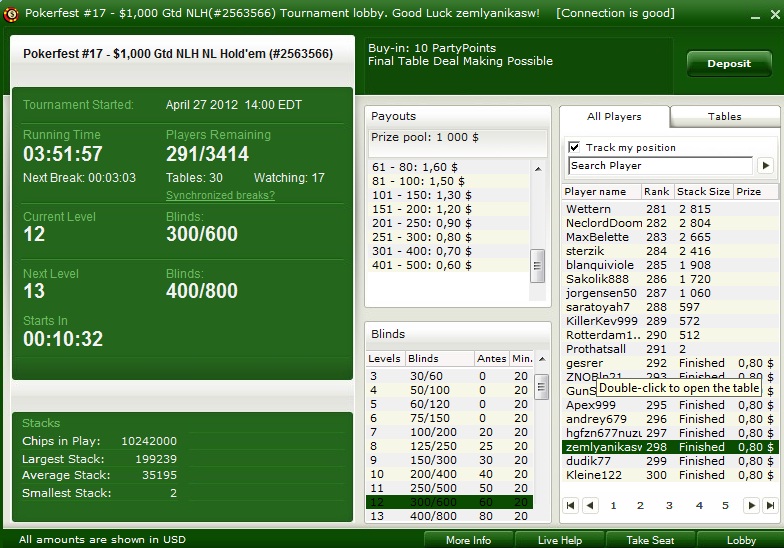Screen dimensions: 784x548
Task: Select highlighted zemlyanikasw row
Action: pyautogui.click(x=670, y=447)
